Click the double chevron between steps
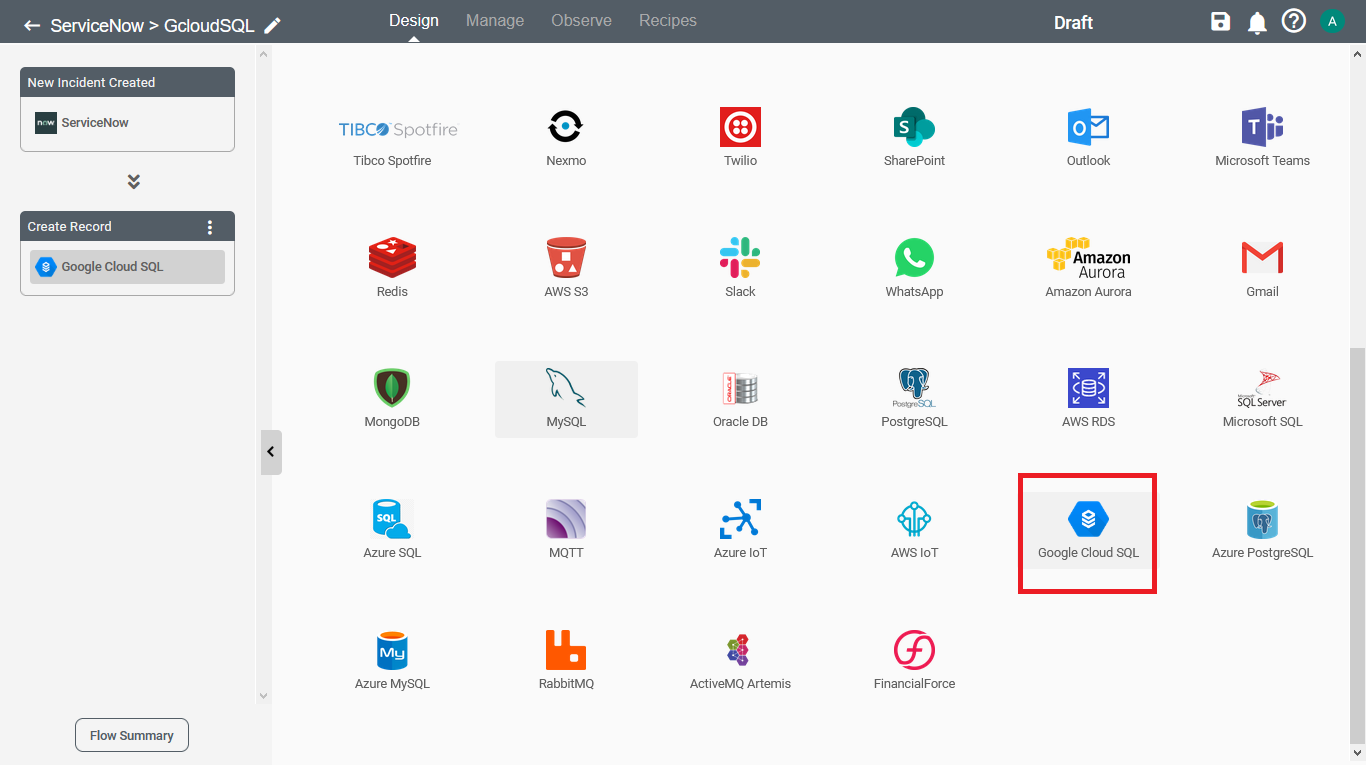 (x=133, y=182)
